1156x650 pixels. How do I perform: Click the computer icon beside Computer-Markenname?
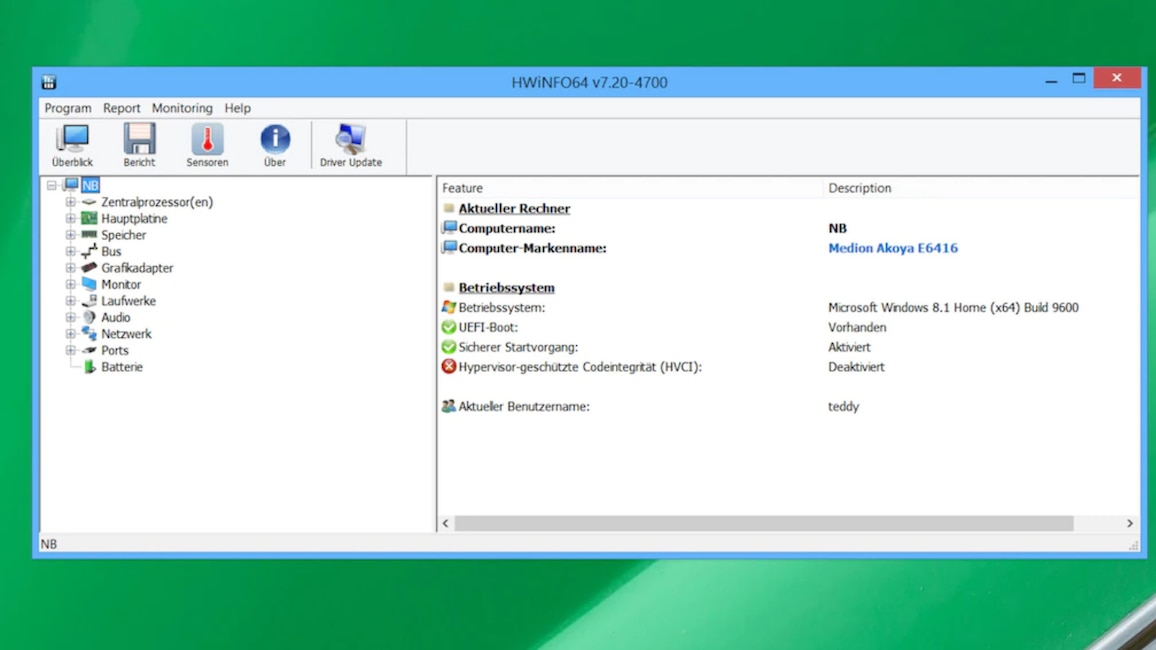[449, 248]
